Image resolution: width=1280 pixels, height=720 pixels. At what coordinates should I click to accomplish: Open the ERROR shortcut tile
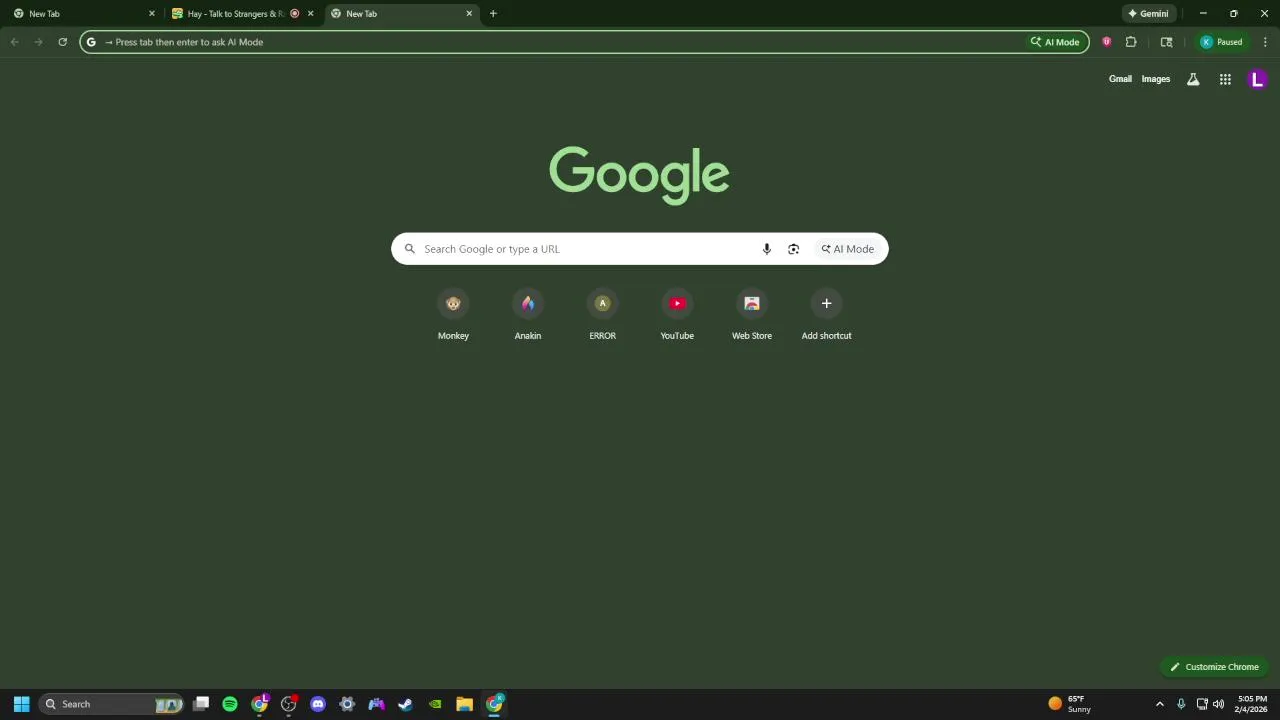point(602,316)
